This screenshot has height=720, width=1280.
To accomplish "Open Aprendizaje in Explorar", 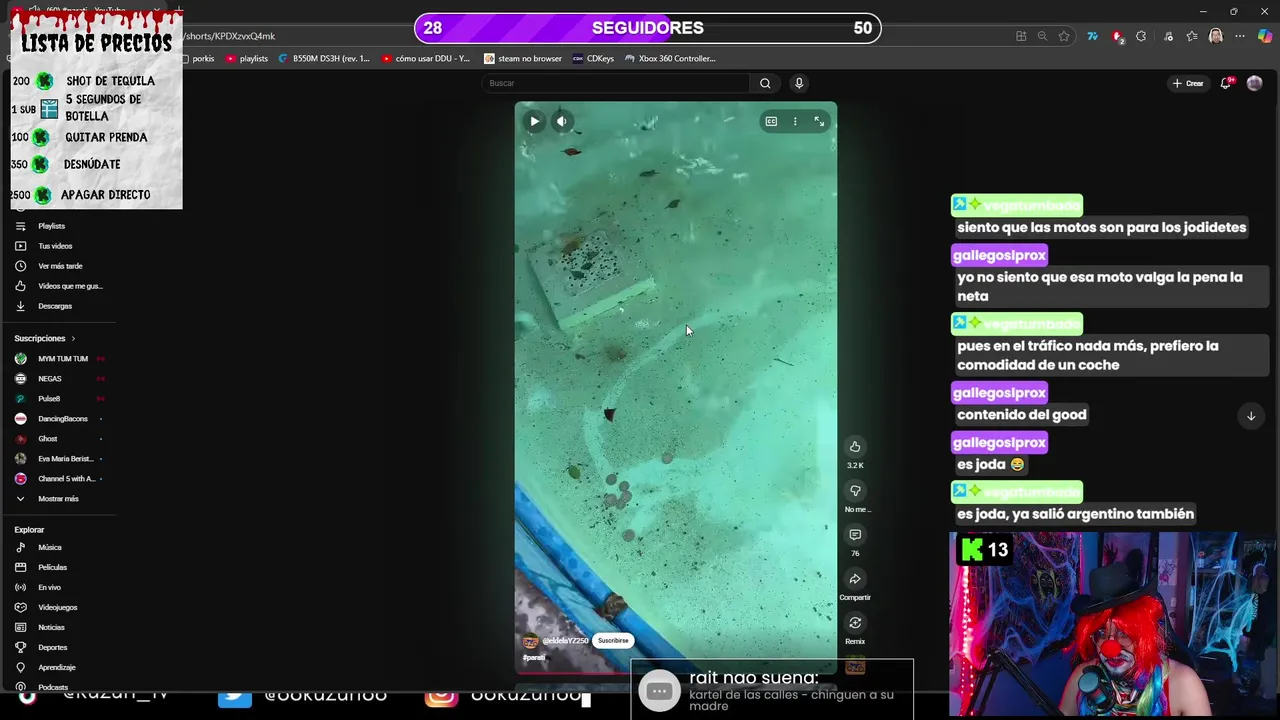I will 55,668.
